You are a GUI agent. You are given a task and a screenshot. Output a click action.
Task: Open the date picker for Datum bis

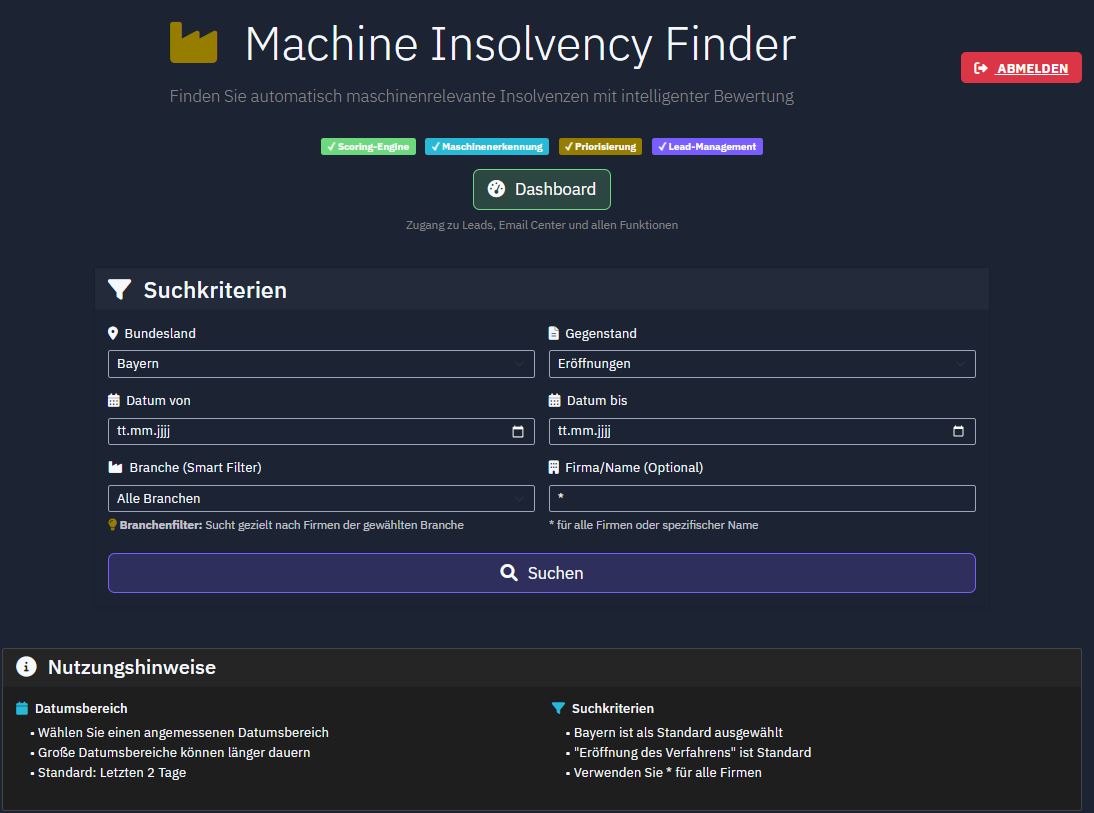pos(958,431)
